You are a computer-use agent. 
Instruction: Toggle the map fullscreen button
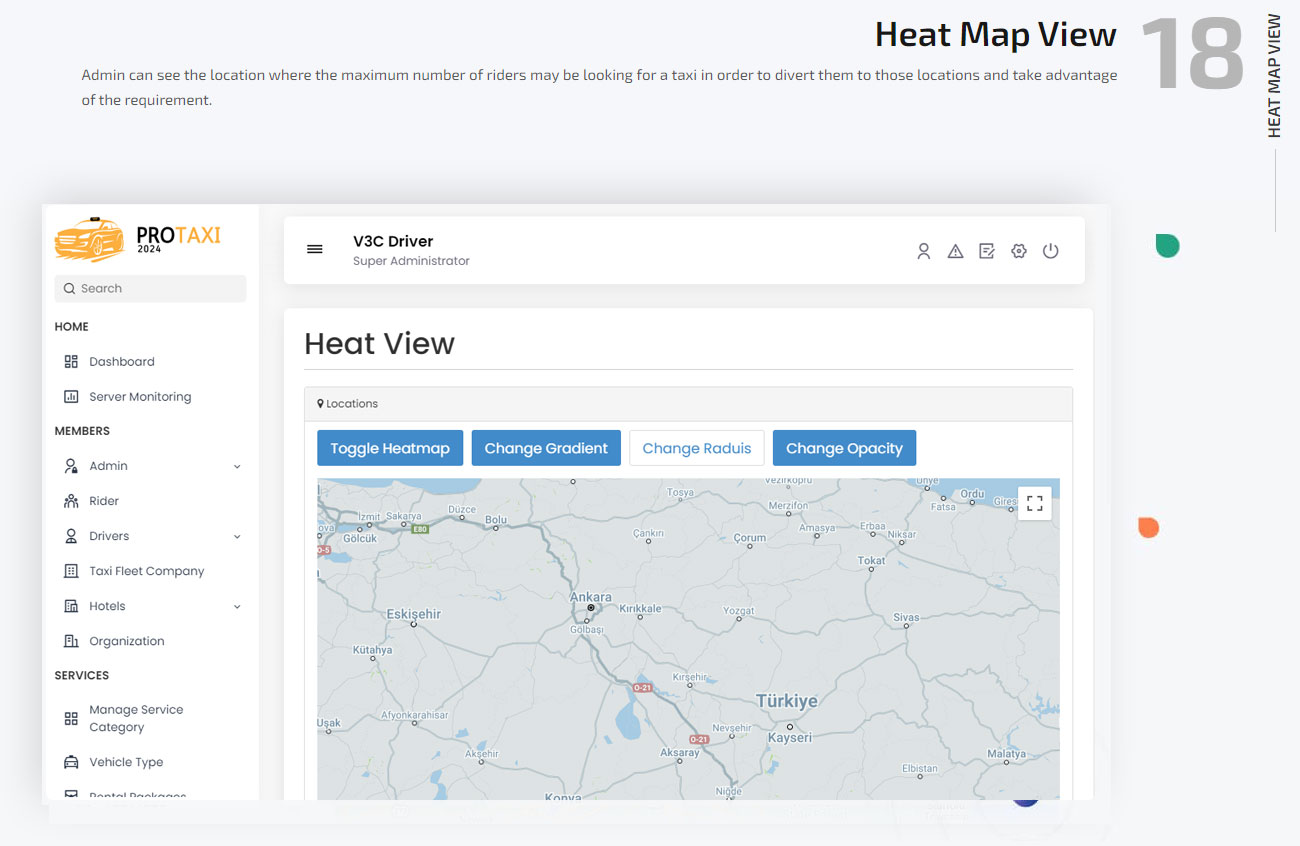[x=1035, y=503]
